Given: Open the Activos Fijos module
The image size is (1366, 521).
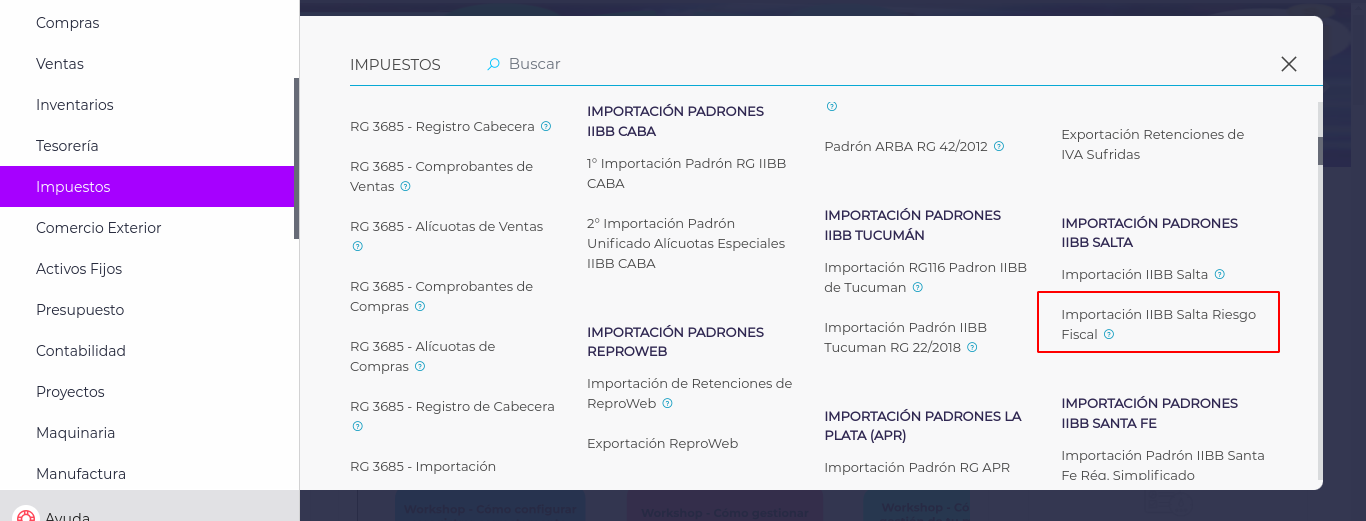Looking at the screenshot, I should tap(147, 269).
